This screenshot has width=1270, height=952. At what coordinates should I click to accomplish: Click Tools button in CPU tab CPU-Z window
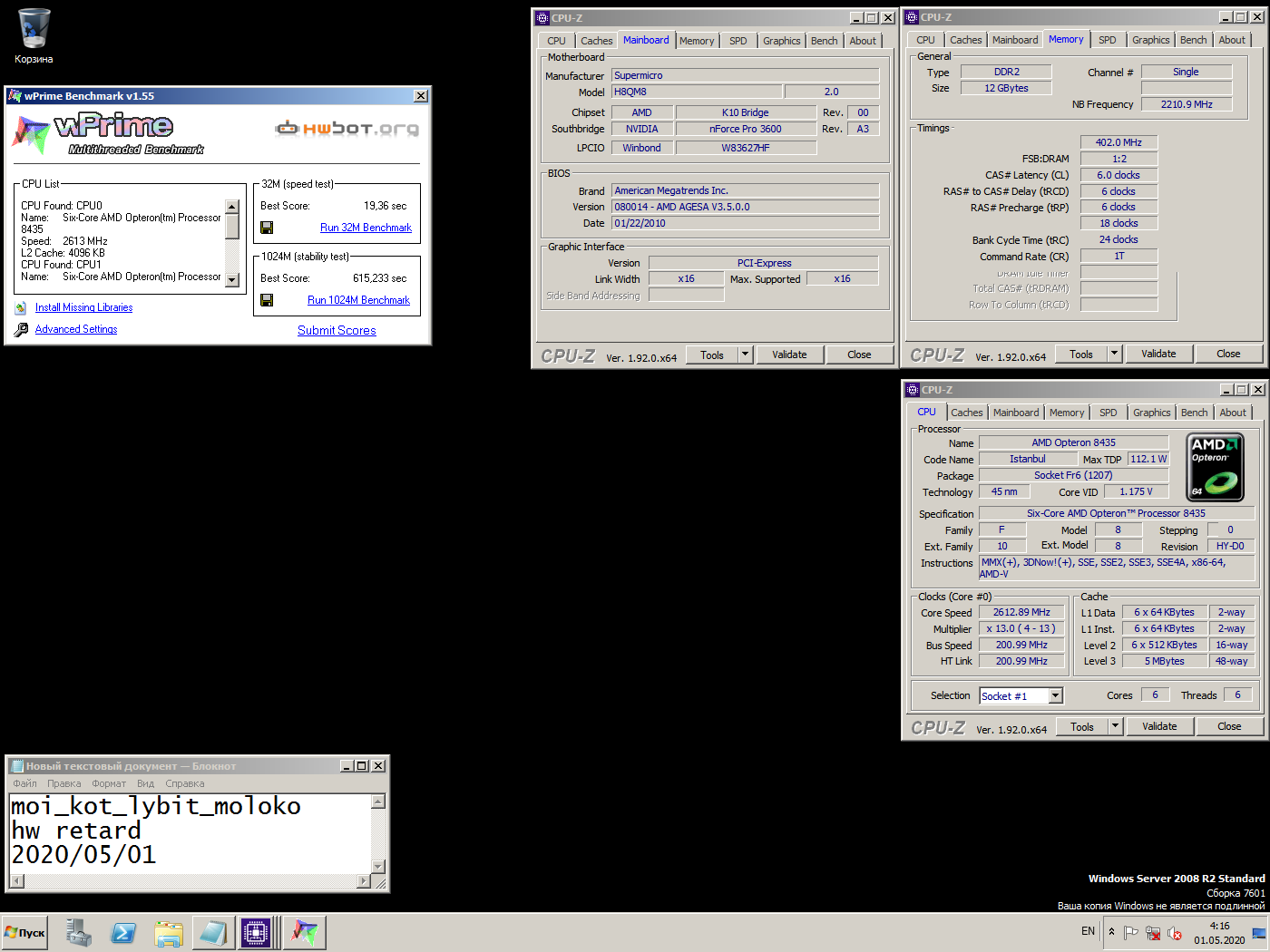pyautogui.click(x=1082, y=726)
